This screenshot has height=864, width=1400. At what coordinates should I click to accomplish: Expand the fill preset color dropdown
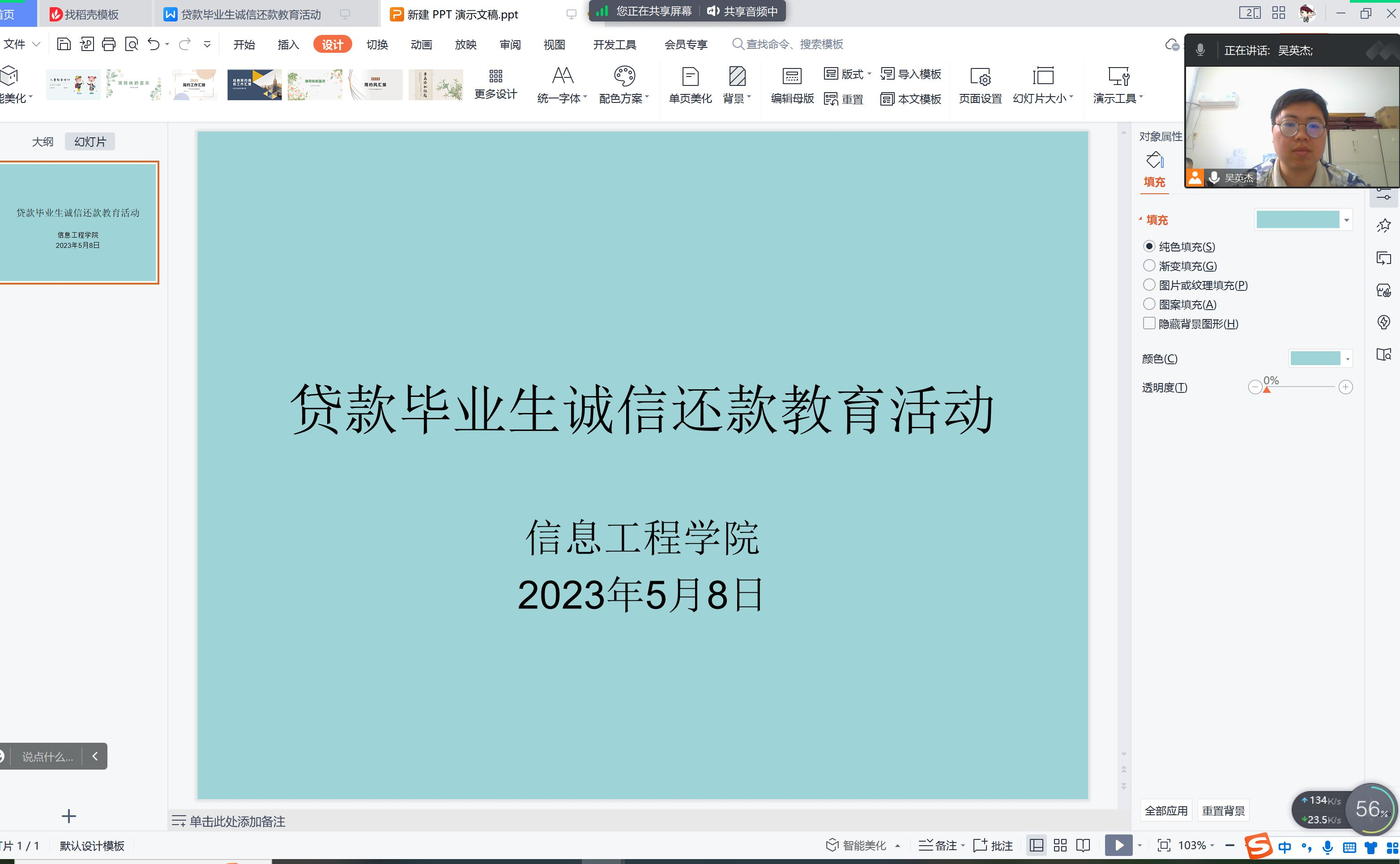(1347, 220)
